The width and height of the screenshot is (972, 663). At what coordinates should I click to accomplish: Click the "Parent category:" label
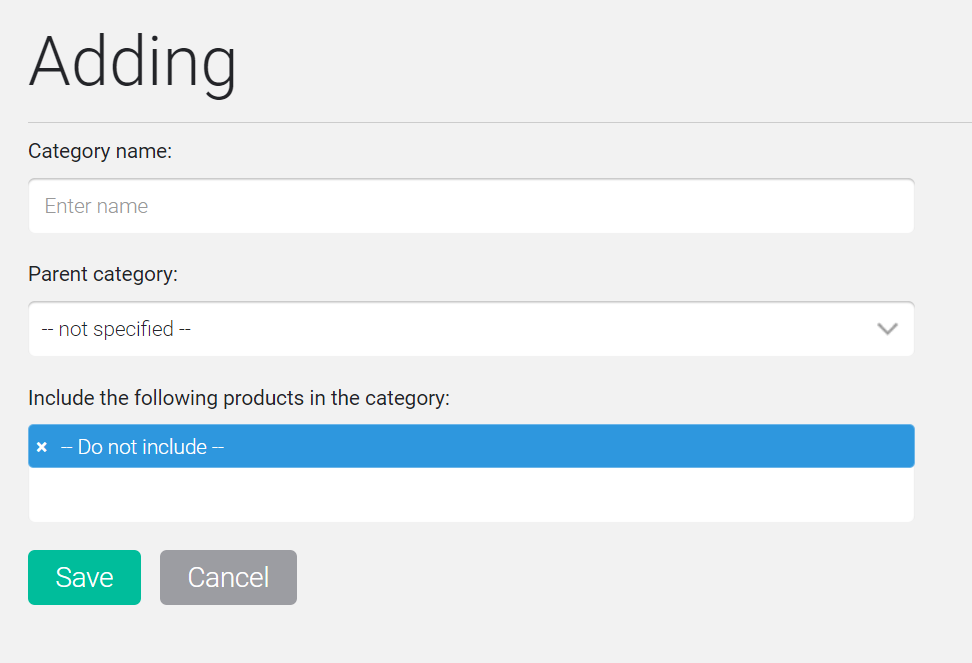click(103, 274)
